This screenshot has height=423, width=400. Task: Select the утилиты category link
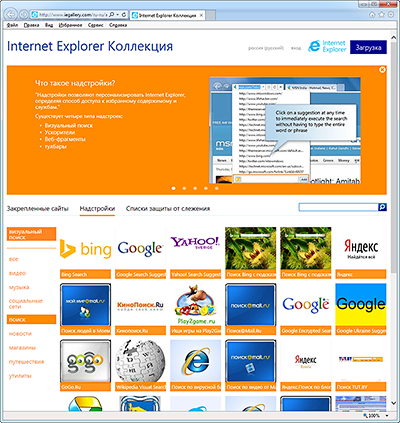pos(20,376)
